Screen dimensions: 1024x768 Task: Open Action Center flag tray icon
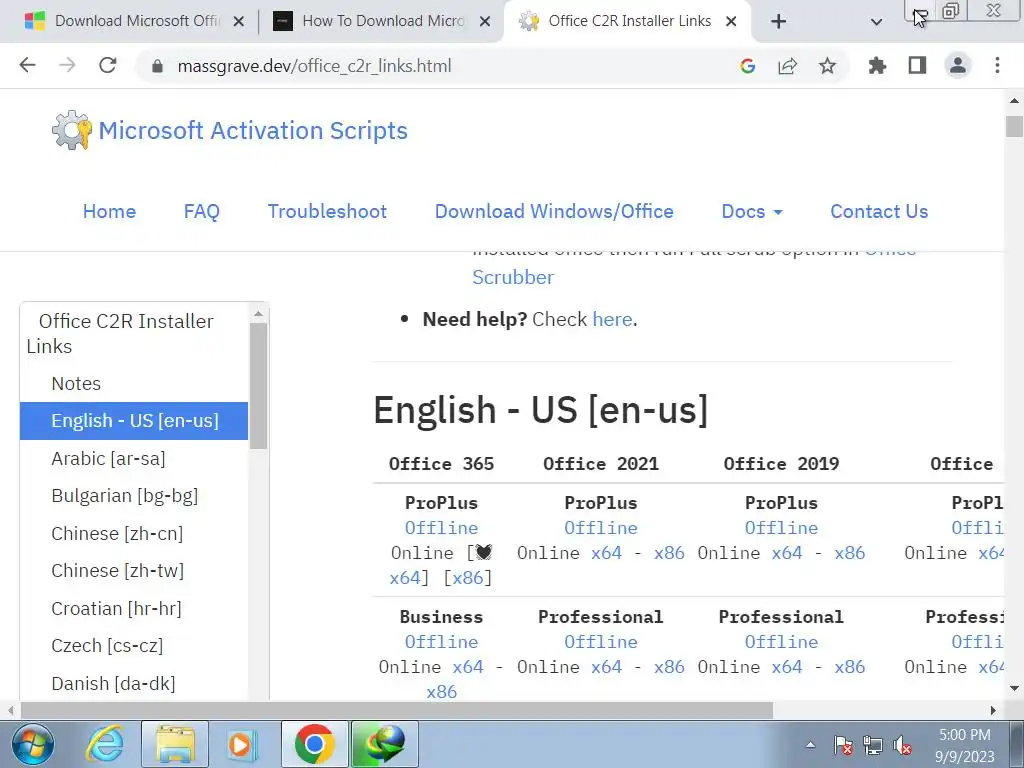tap(843, 745)
